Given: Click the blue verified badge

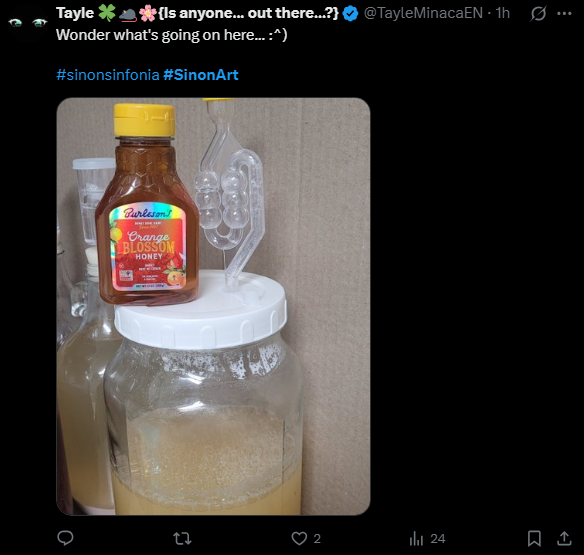Looking at the screenshot, I should pos(350,14).
